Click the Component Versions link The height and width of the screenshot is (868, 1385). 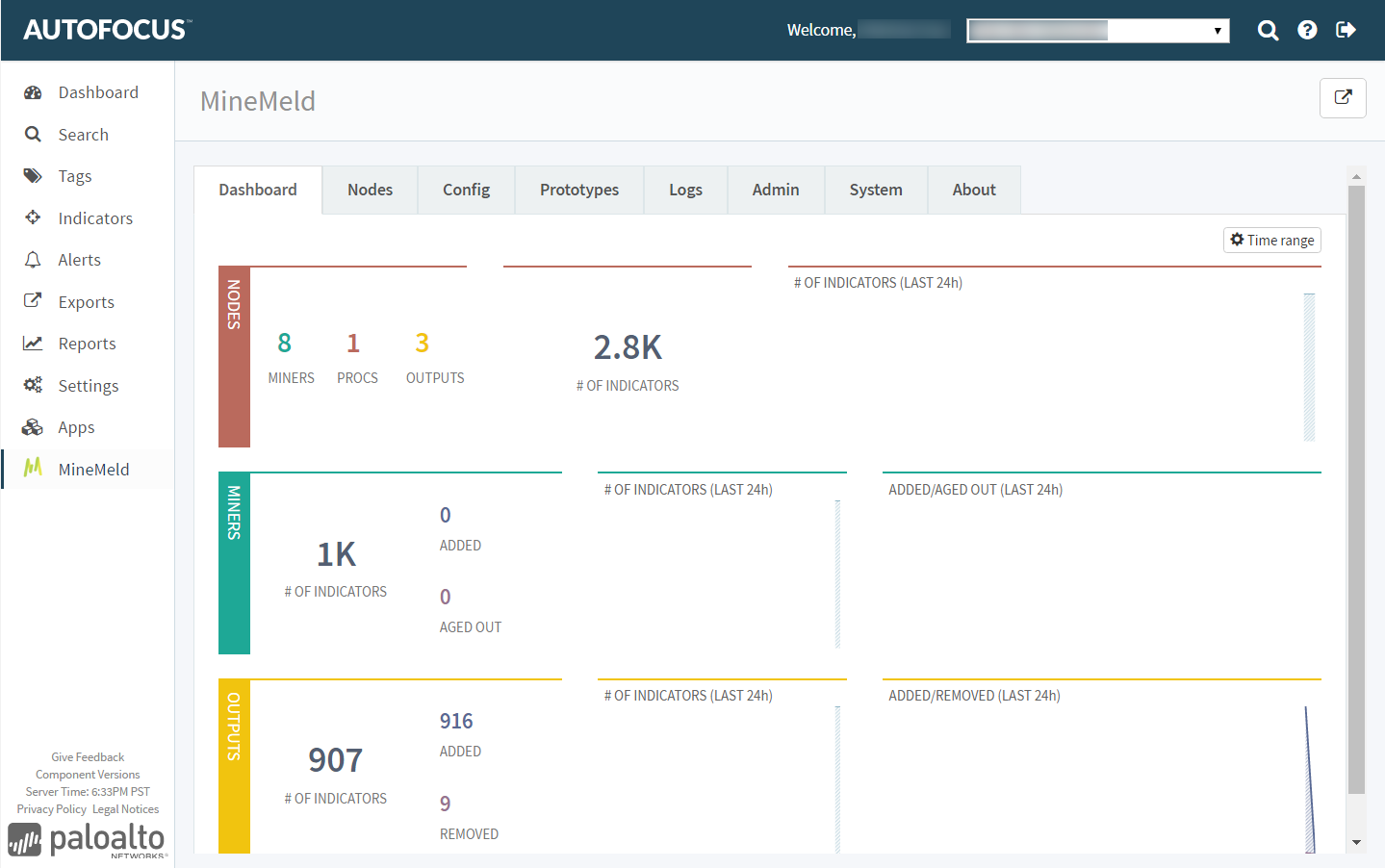point(88,775)
